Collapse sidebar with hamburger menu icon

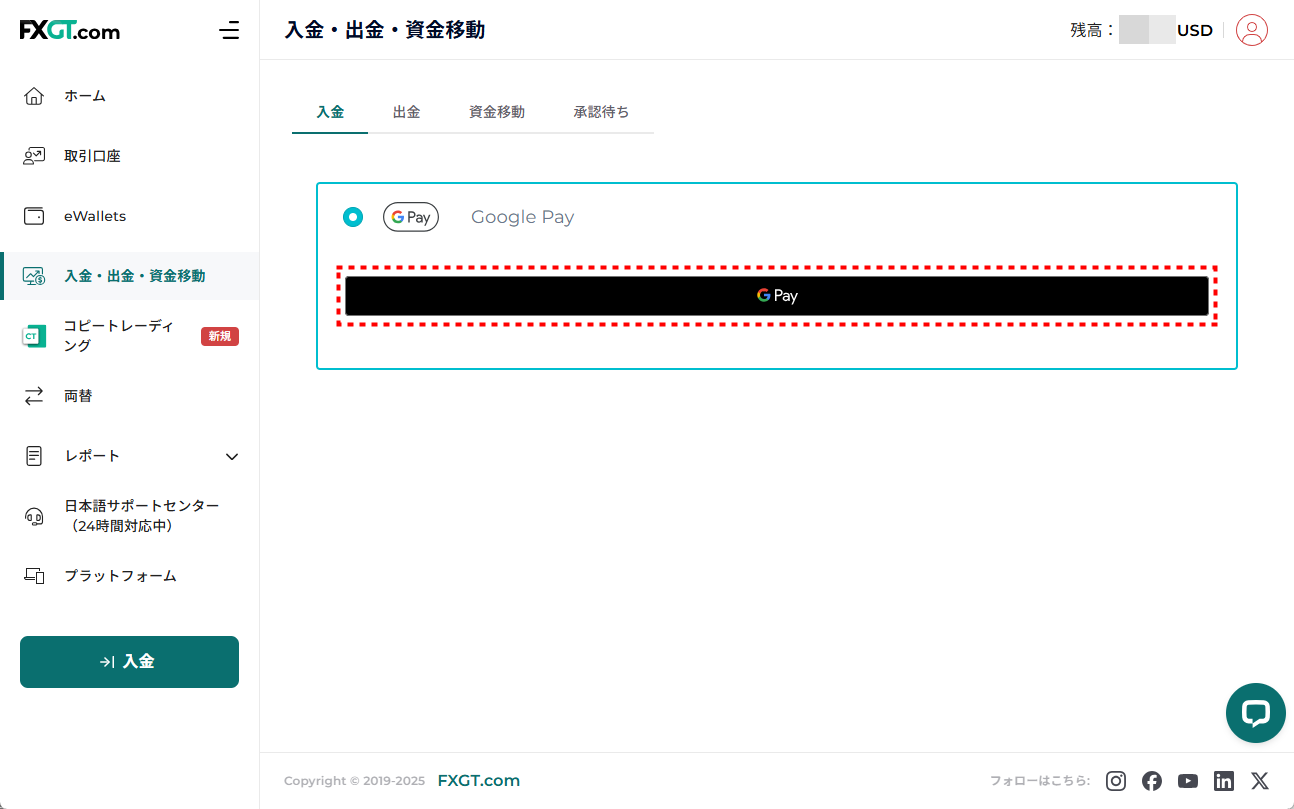pyautogui.click(x=229, y=31)
